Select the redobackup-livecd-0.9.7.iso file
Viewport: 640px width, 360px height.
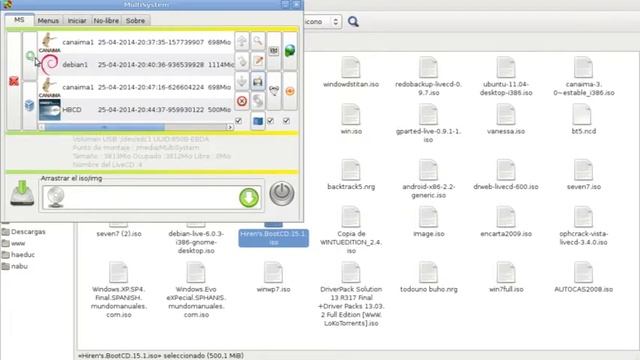[x=428, y=77]
